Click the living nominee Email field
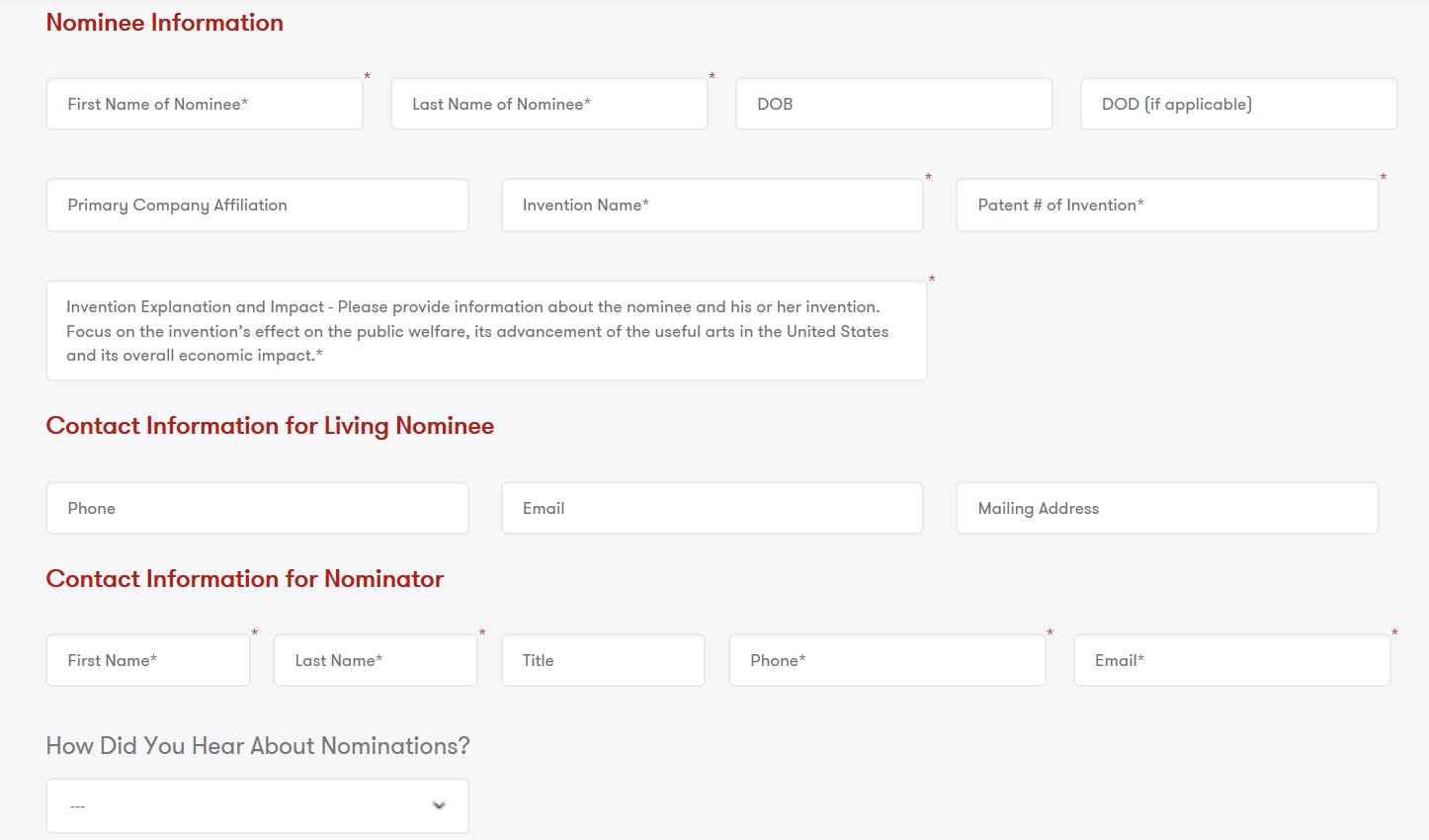 (x=713, y=508)
